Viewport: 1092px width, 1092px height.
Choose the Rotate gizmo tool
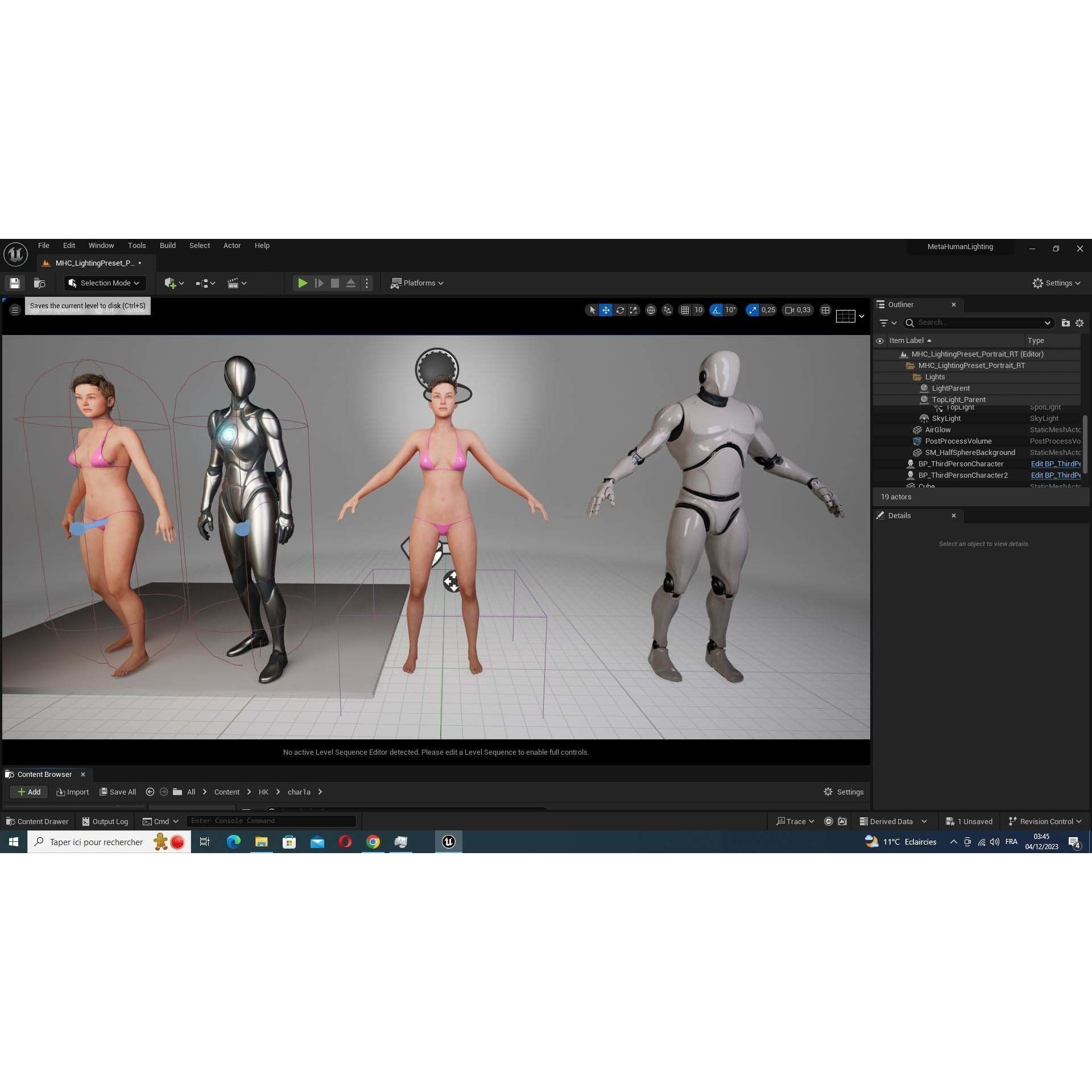620,310
